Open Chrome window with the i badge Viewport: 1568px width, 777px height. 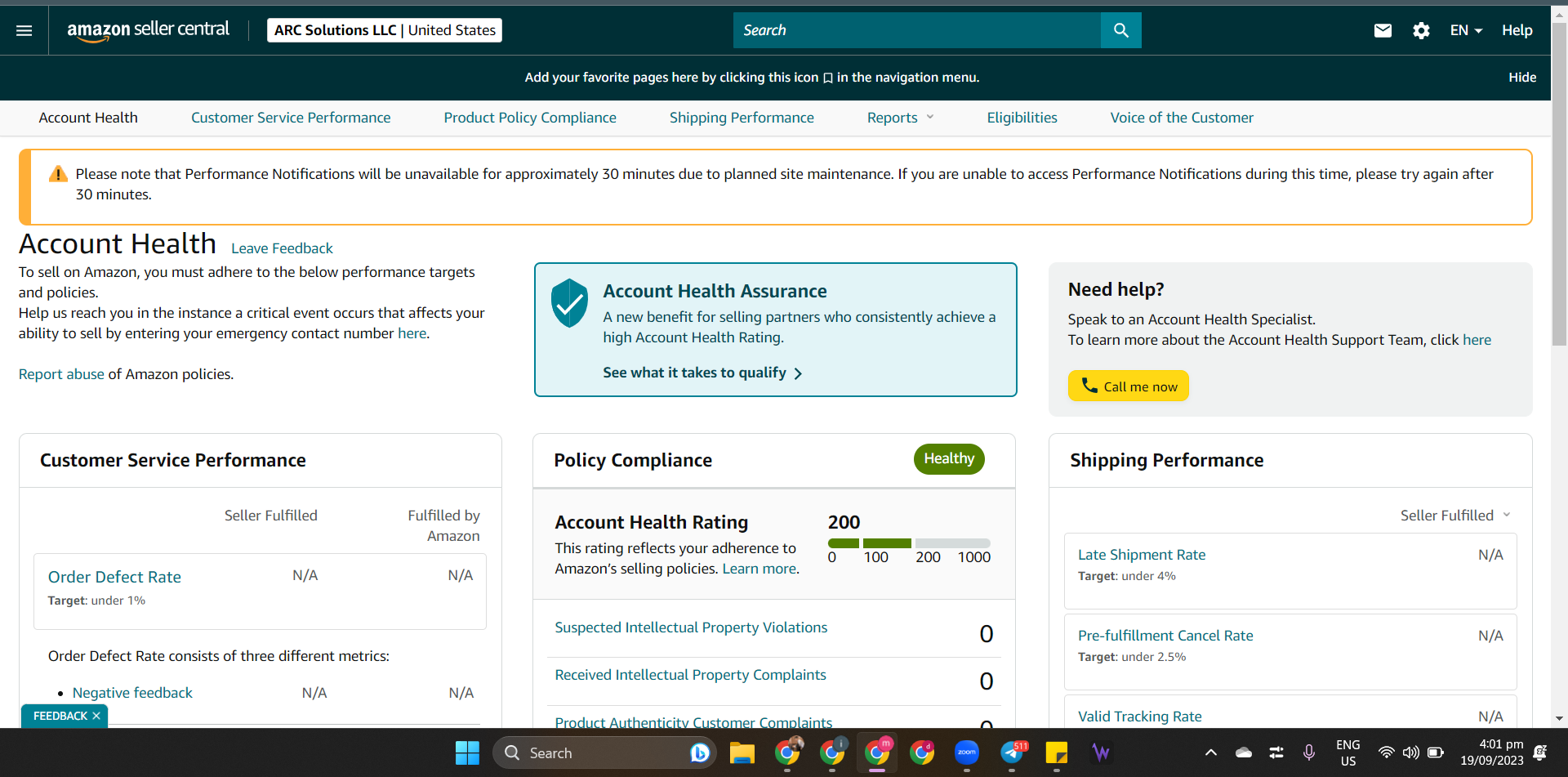point(832,752)
